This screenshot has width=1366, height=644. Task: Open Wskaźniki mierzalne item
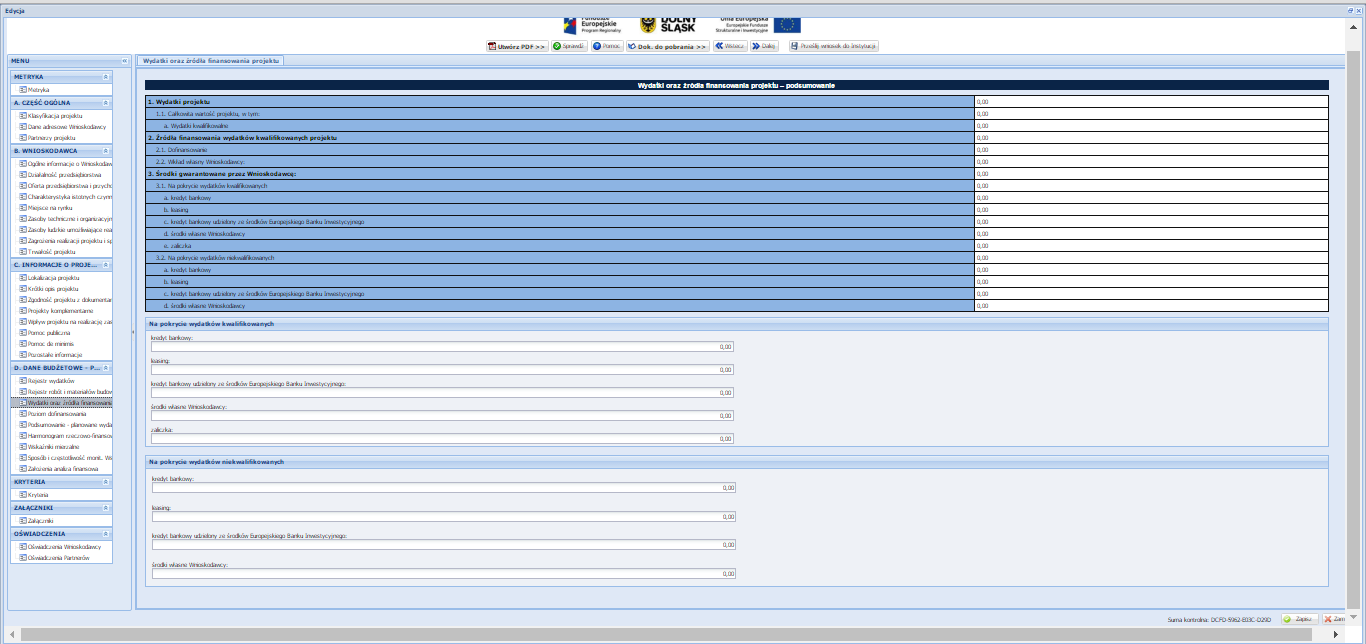pos(55,446)
